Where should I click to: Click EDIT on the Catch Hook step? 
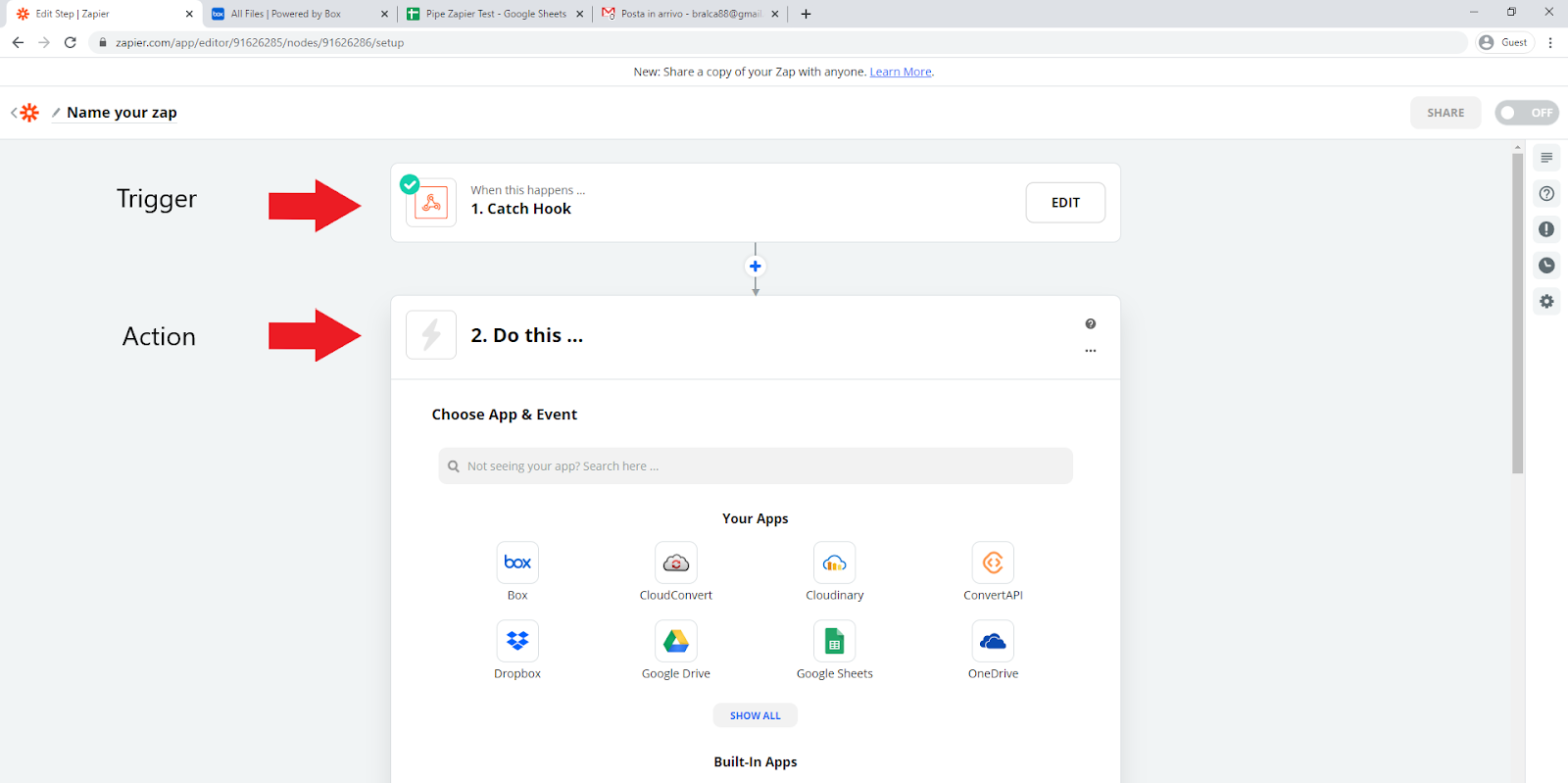point(1065,203)
